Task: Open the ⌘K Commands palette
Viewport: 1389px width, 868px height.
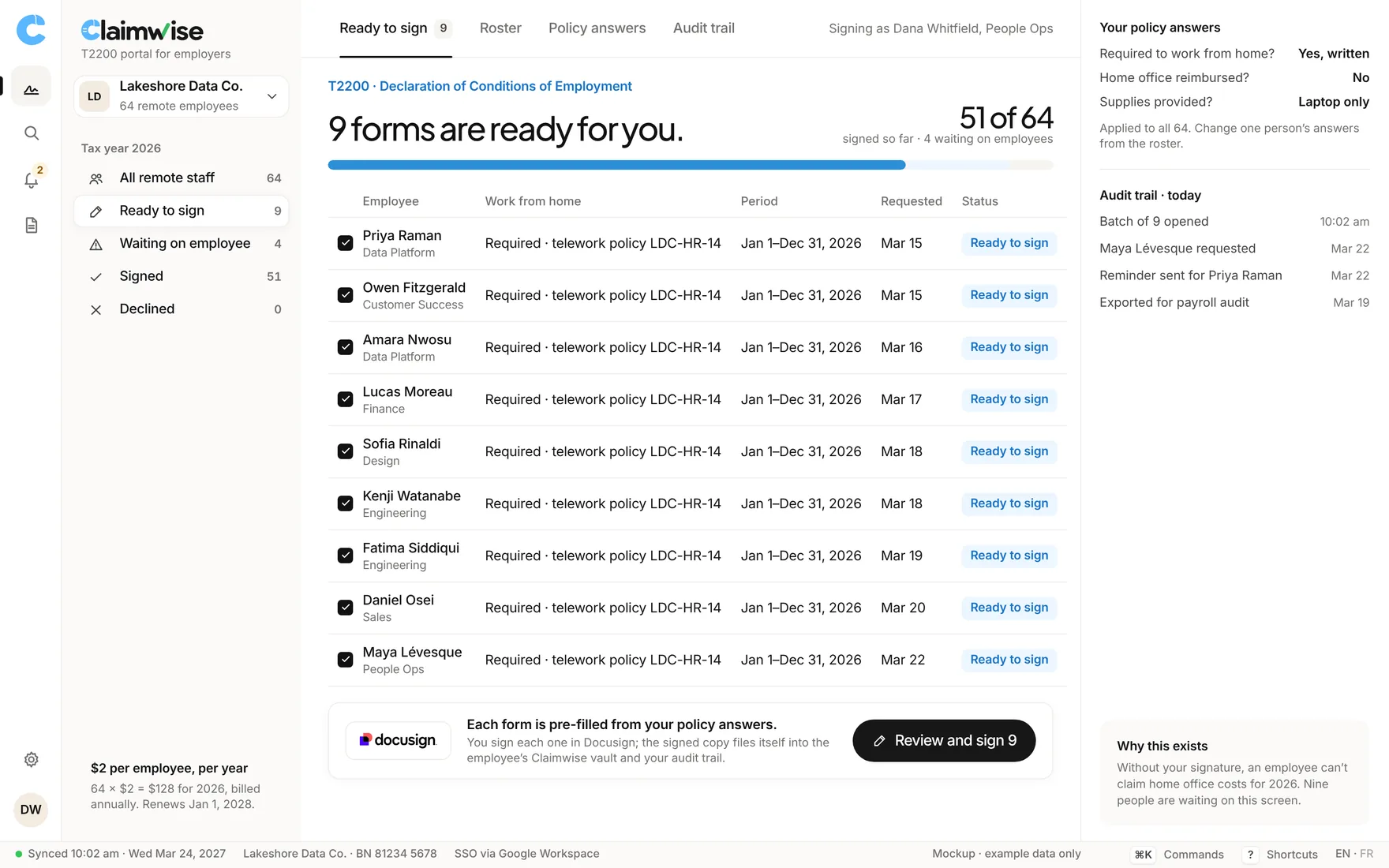Action: 1179,855
